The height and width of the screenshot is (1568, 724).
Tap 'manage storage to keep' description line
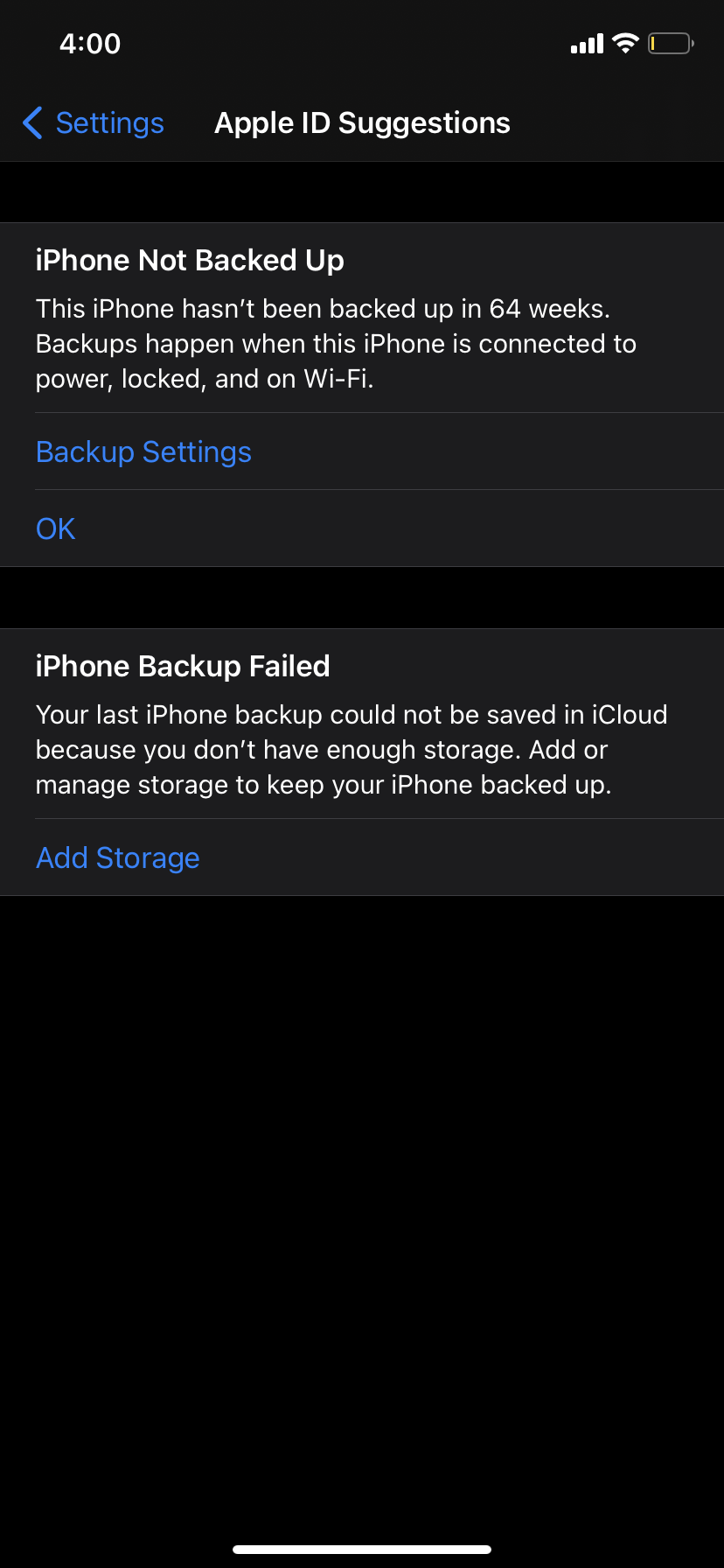coord(179,785)
